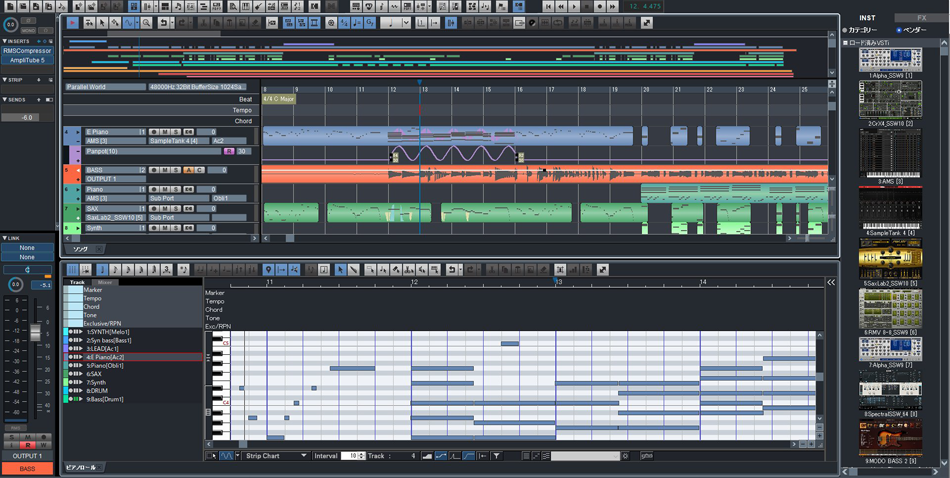
Task: Switch to the FX tab
Action: click(920, 18)
